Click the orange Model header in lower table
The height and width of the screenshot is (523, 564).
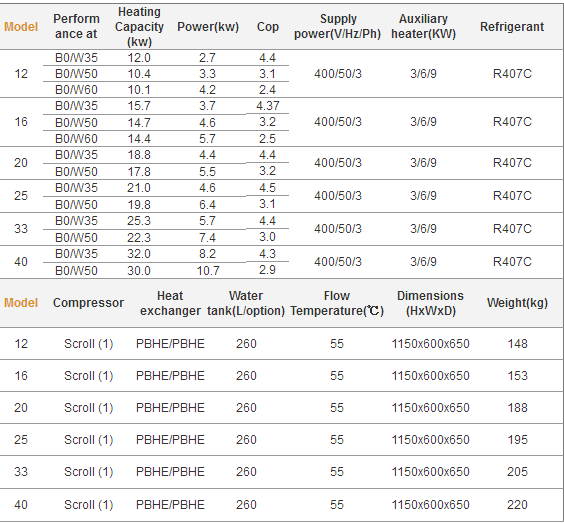click(21, 303)
